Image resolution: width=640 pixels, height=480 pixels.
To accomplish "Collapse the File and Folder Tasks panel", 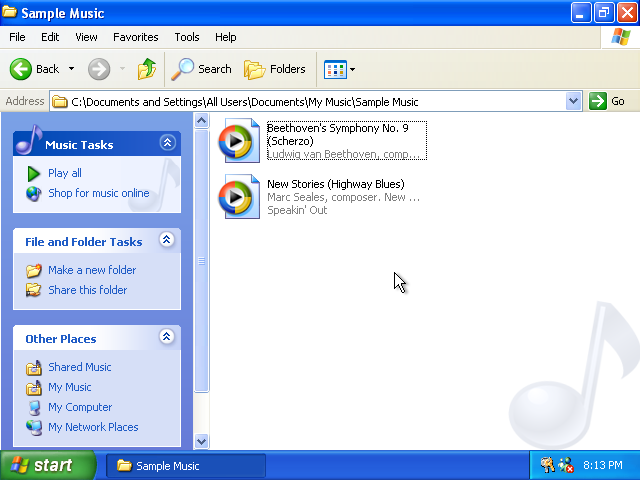I will (x=167, y=240).
